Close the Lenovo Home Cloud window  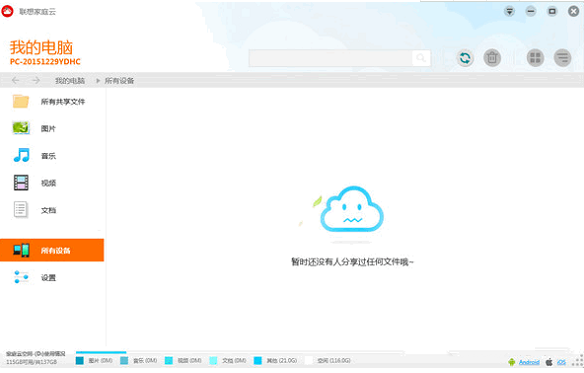tap(574, 11)
